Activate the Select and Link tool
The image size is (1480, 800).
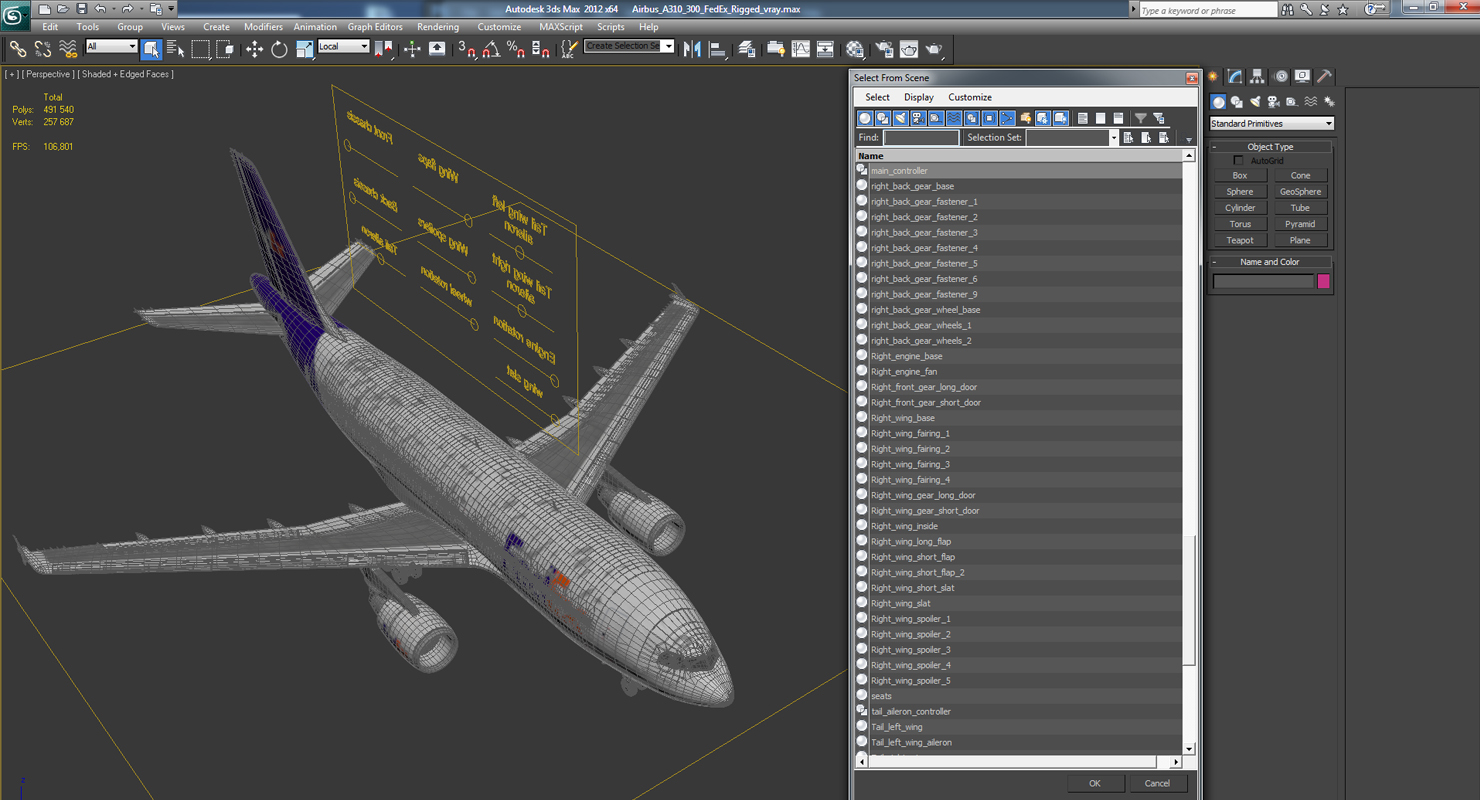[x=17, y=48]
